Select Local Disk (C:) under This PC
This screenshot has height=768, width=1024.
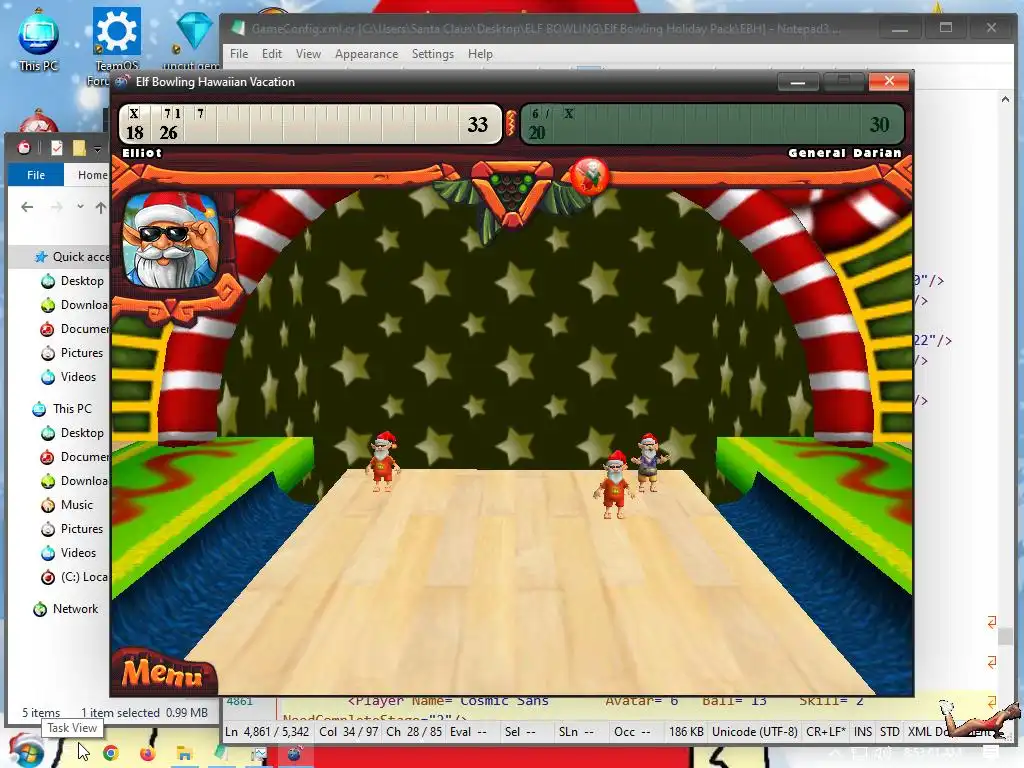coord(82,577)
